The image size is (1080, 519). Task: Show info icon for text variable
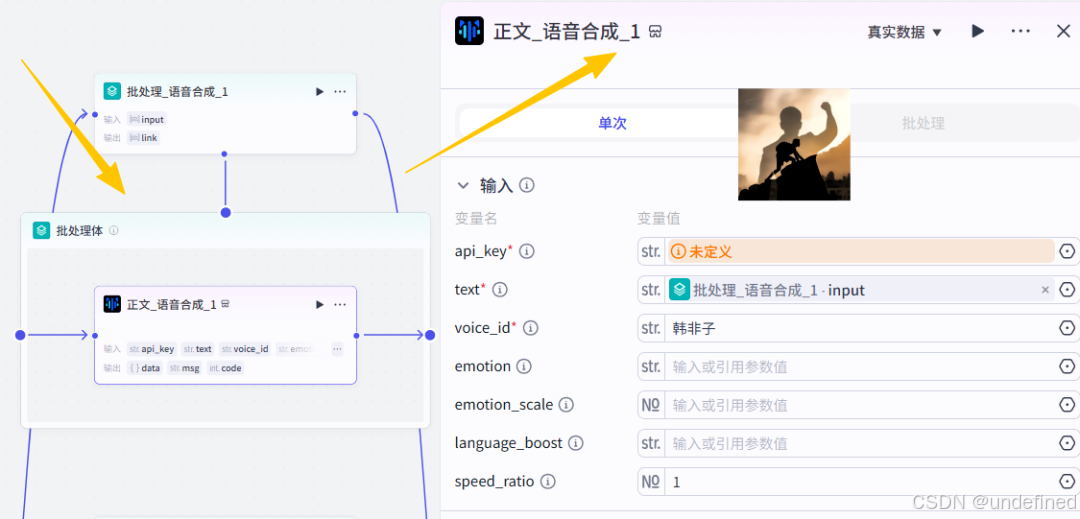(500, 290)
